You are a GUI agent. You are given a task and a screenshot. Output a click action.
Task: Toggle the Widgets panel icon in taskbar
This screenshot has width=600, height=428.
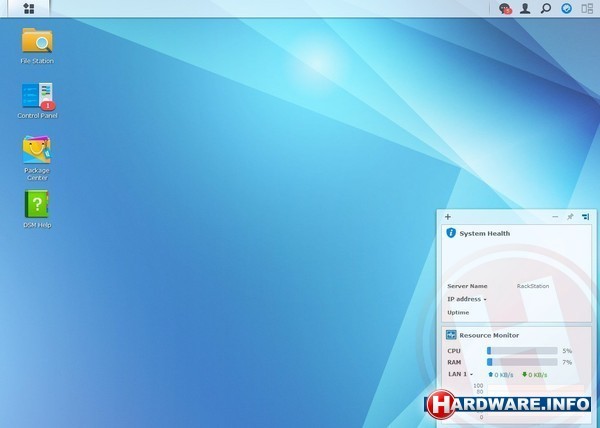566,8
